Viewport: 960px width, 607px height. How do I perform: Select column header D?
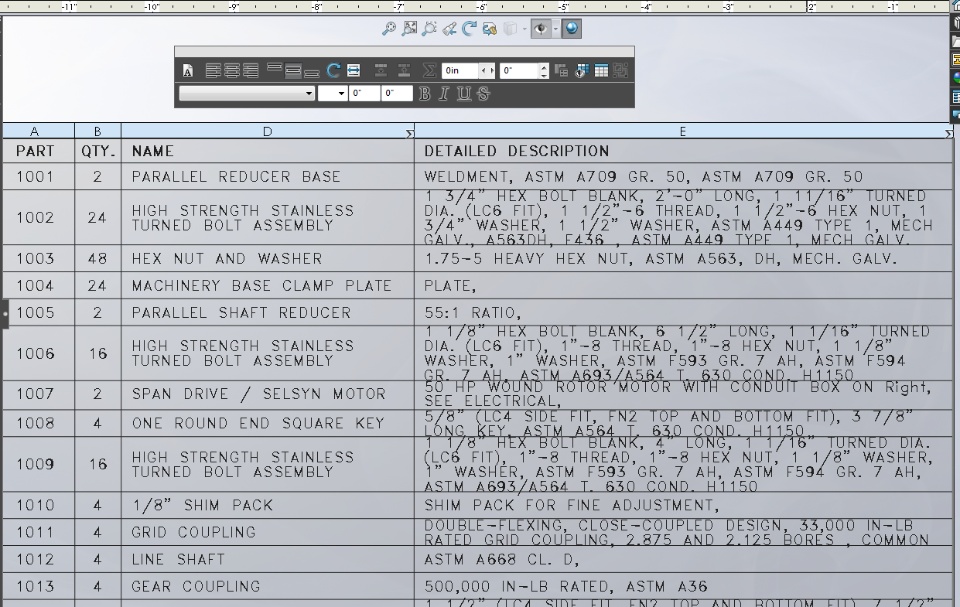click(x=268, y=131)
